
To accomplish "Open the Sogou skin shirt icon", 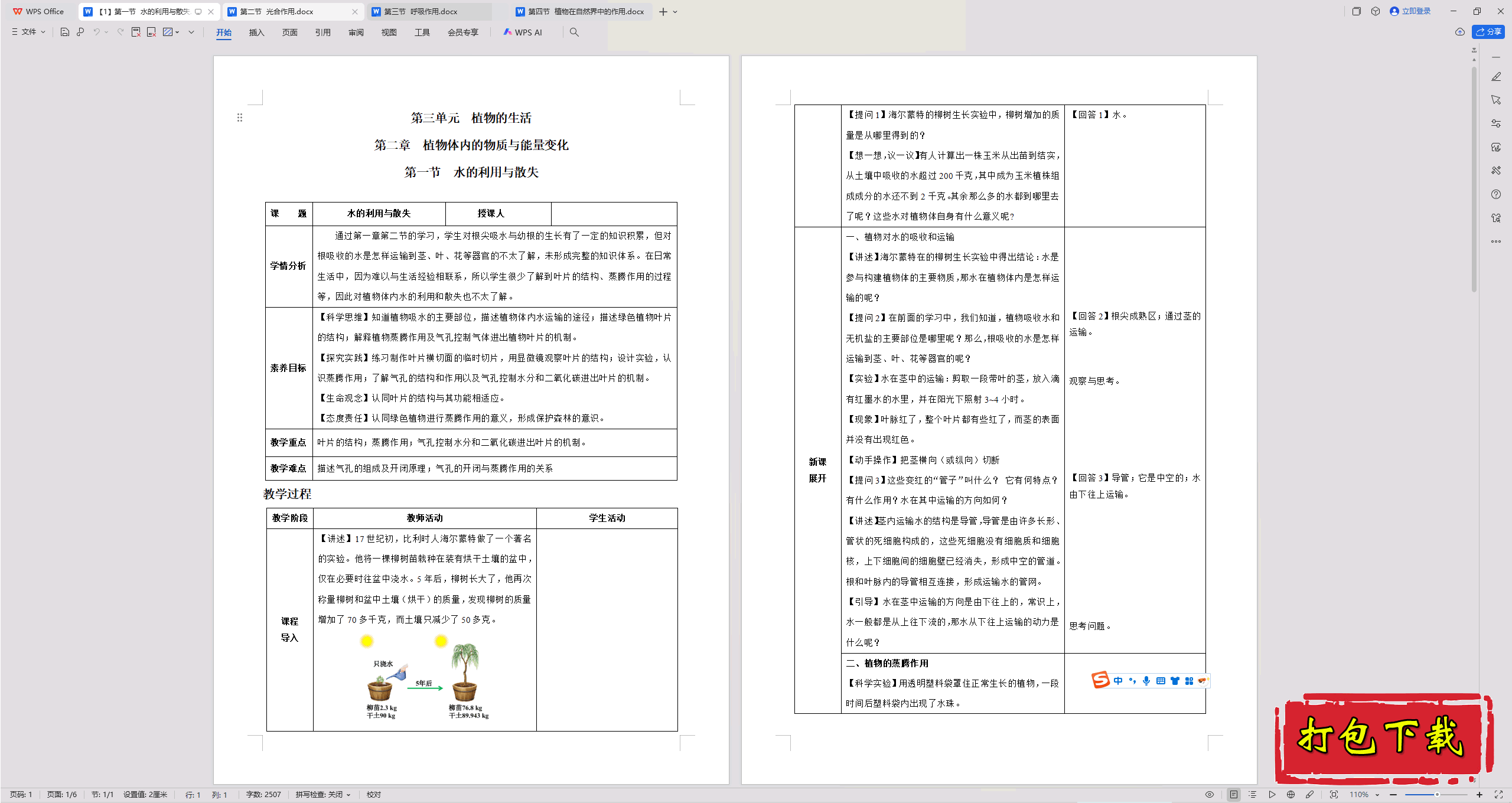I will pyautogui.click(x=1175, y=681).
